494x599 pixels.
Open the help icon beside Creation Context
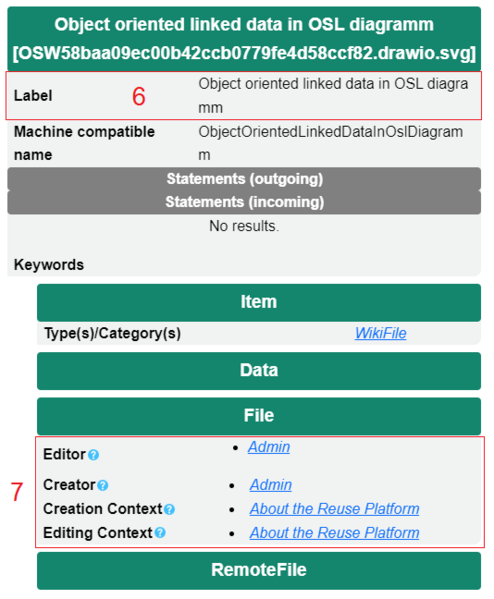point(169,509)
